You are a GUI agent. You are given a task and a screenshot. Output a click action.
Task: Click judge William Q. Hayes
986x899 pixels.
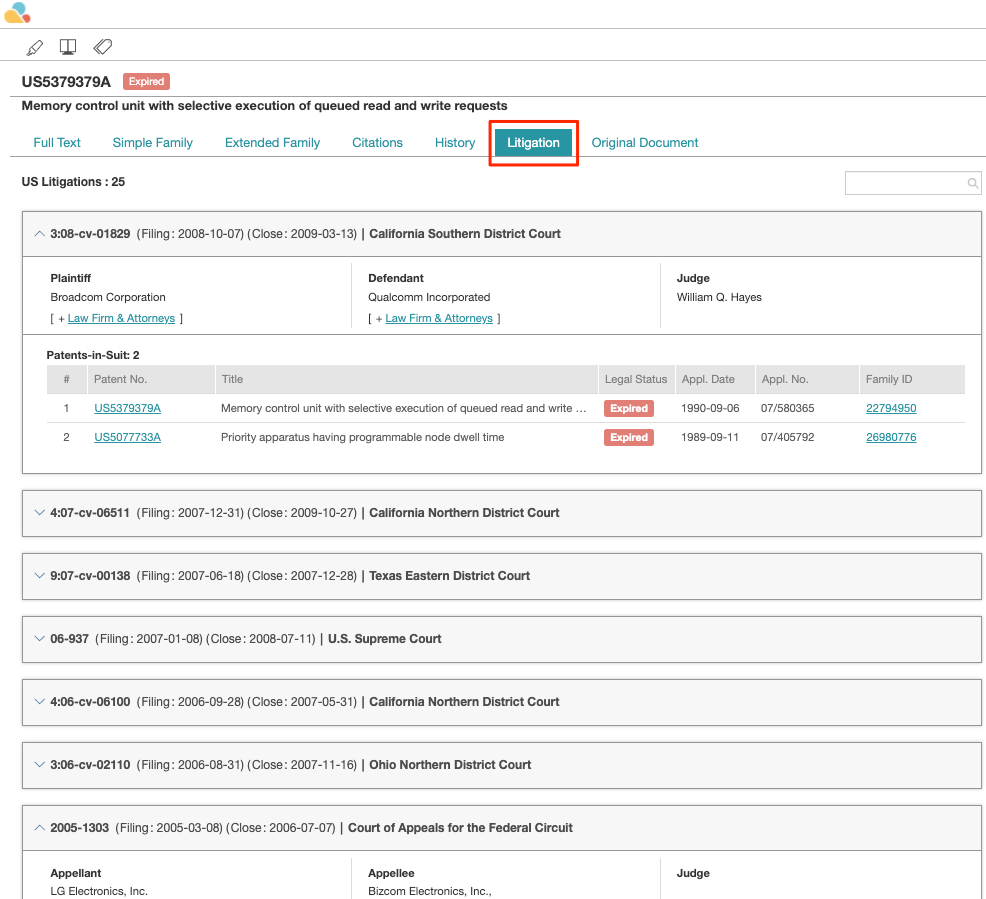(719, 297)
